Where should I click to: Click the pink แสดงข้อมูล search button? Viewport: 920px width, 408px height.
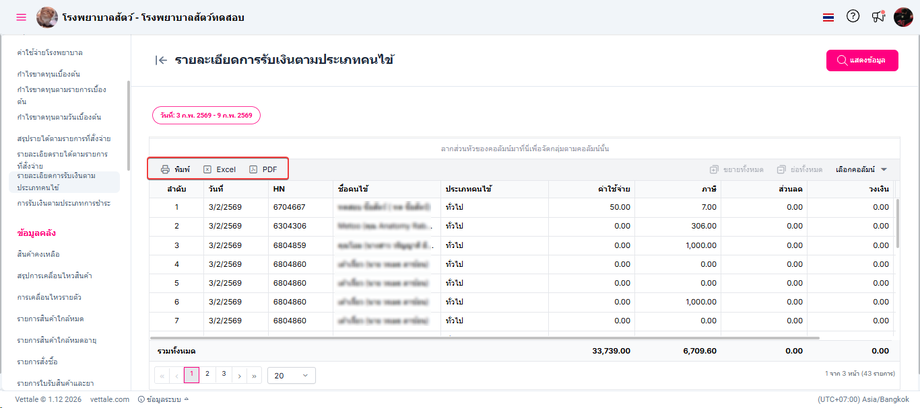coord(862,60)
